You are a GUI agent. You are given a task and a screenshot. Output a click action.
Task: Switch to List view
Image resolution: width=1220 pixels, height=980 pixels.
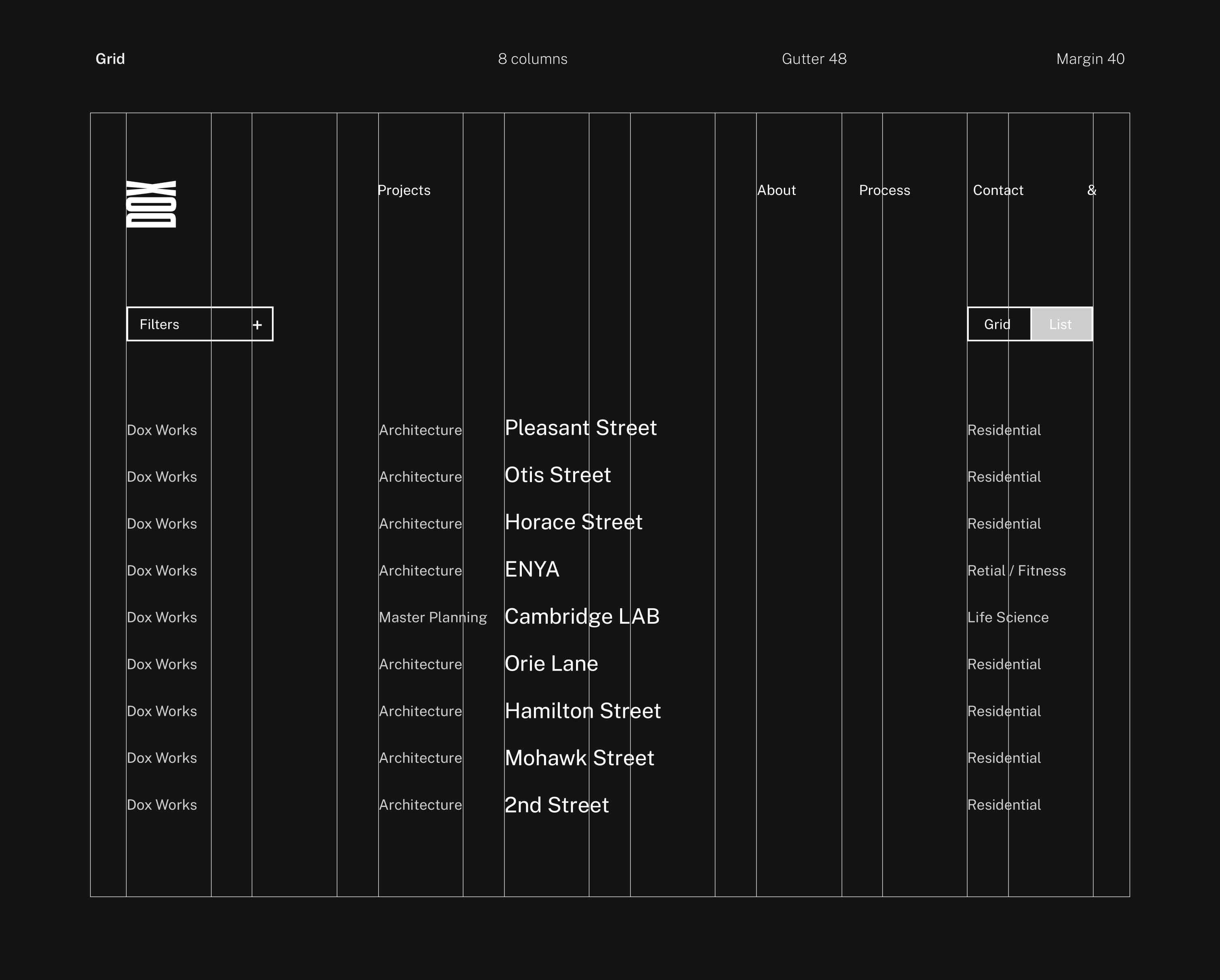[1061, 324]
